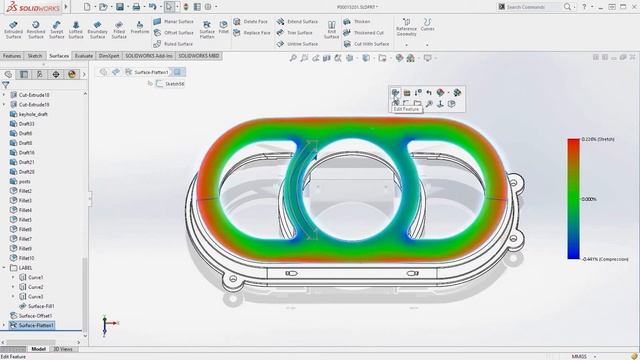The height and width of the screenshot is (360, 640).
Task: Open the Help question mark
Action: tap(584, 7)
